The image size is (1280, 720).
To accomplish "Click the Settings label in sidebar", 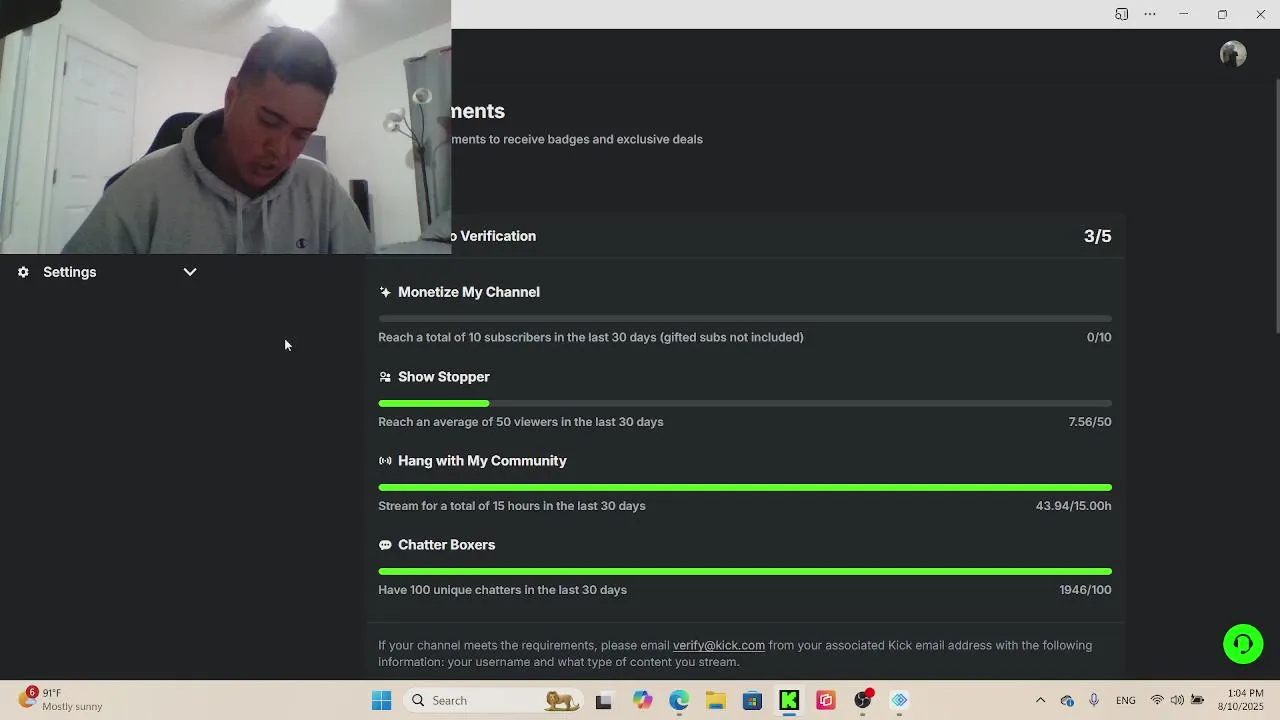I will coord(70,272).
